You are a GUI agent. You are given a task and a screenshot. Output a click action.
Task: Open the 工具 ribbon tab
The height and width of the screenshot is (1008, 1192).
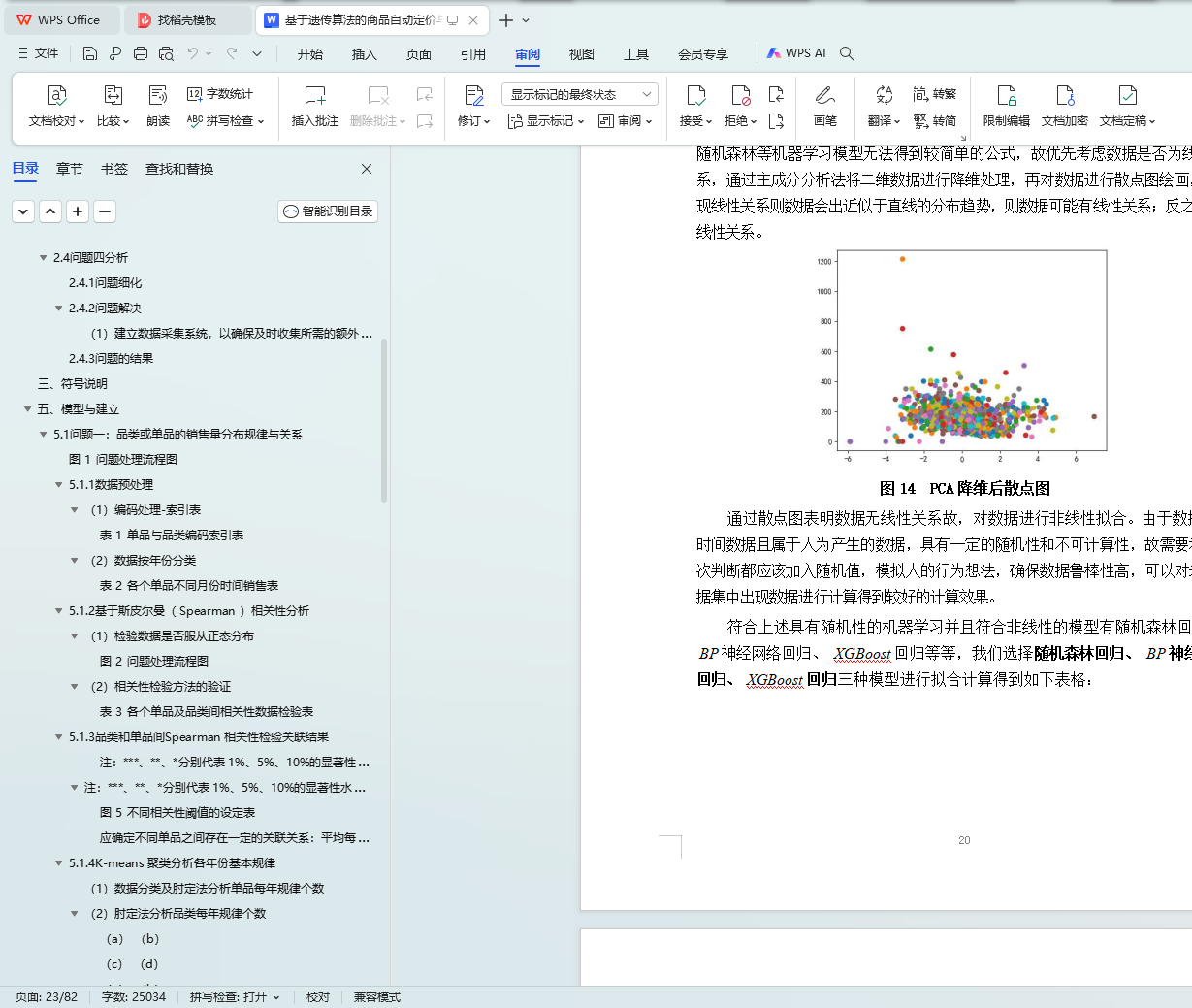coord(636,53)
